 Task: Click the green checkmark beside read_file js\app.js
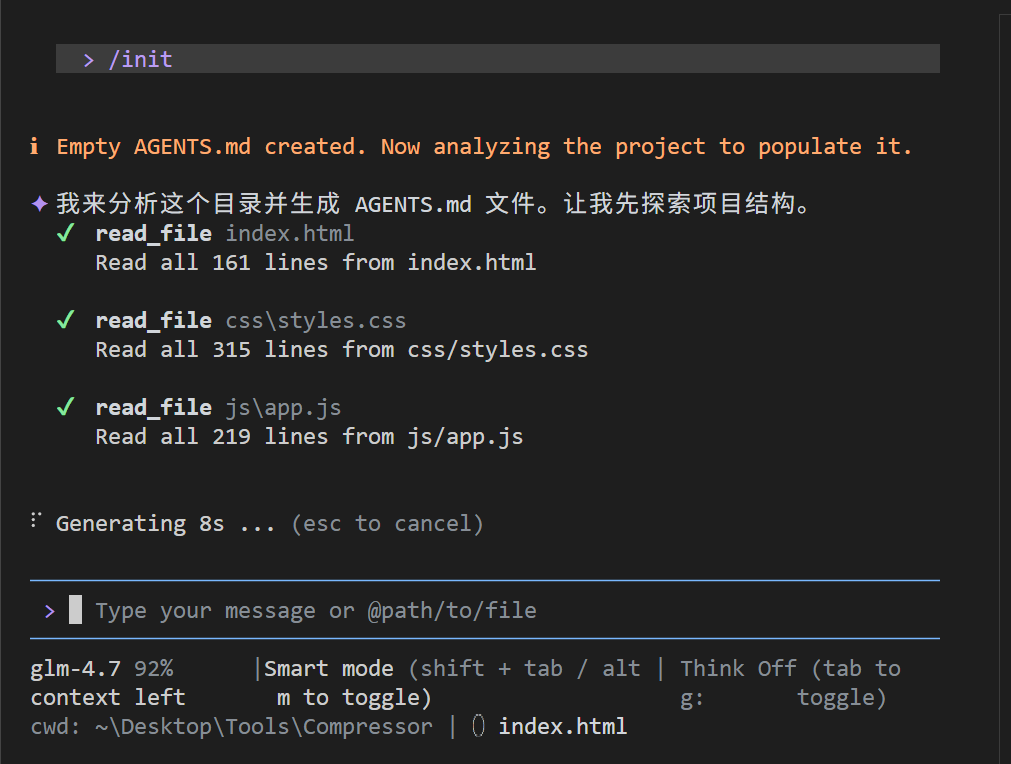[x=66, y=408]
